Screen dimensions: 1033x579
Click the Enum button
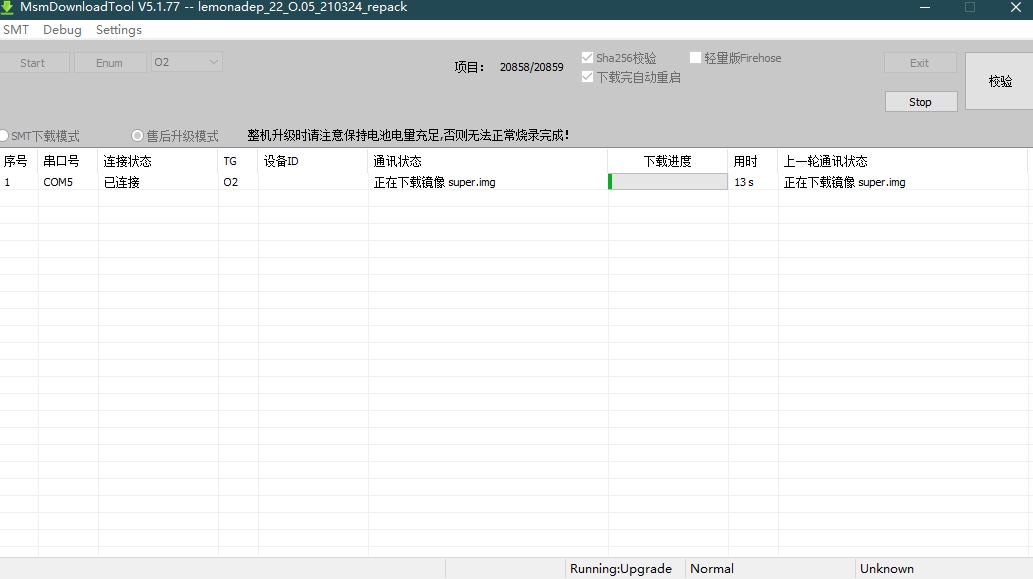(109, 63)
